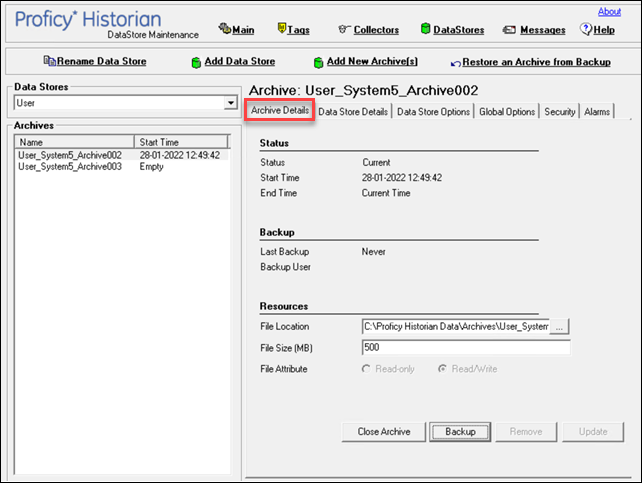Click the End Time value Current Time

click(x=386, y=193)
